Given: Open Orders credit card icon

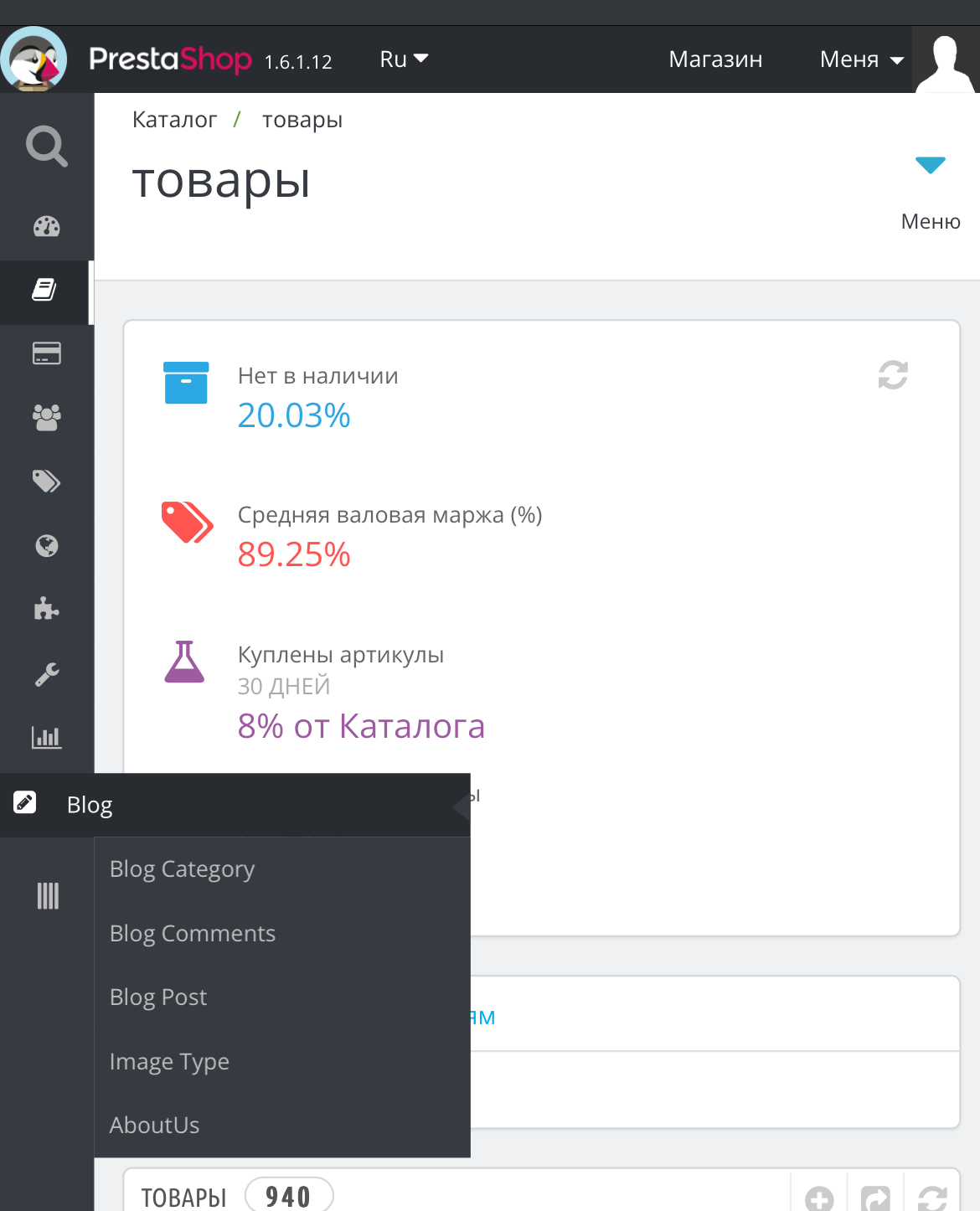Looking at the screenshot, I should point(47,353).
